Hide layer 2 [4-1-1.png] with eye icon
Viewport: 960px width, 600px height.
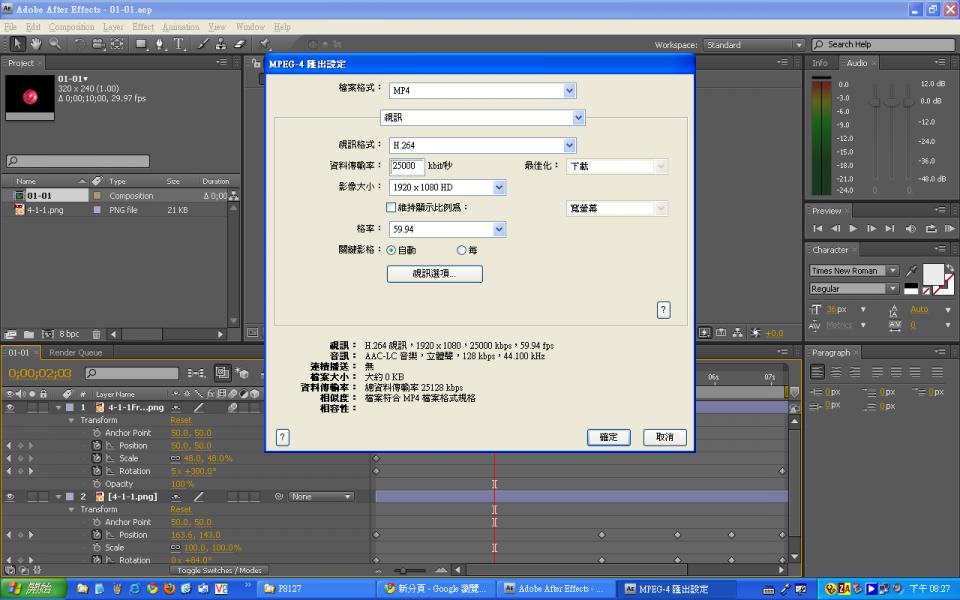[x=9, y=497]
